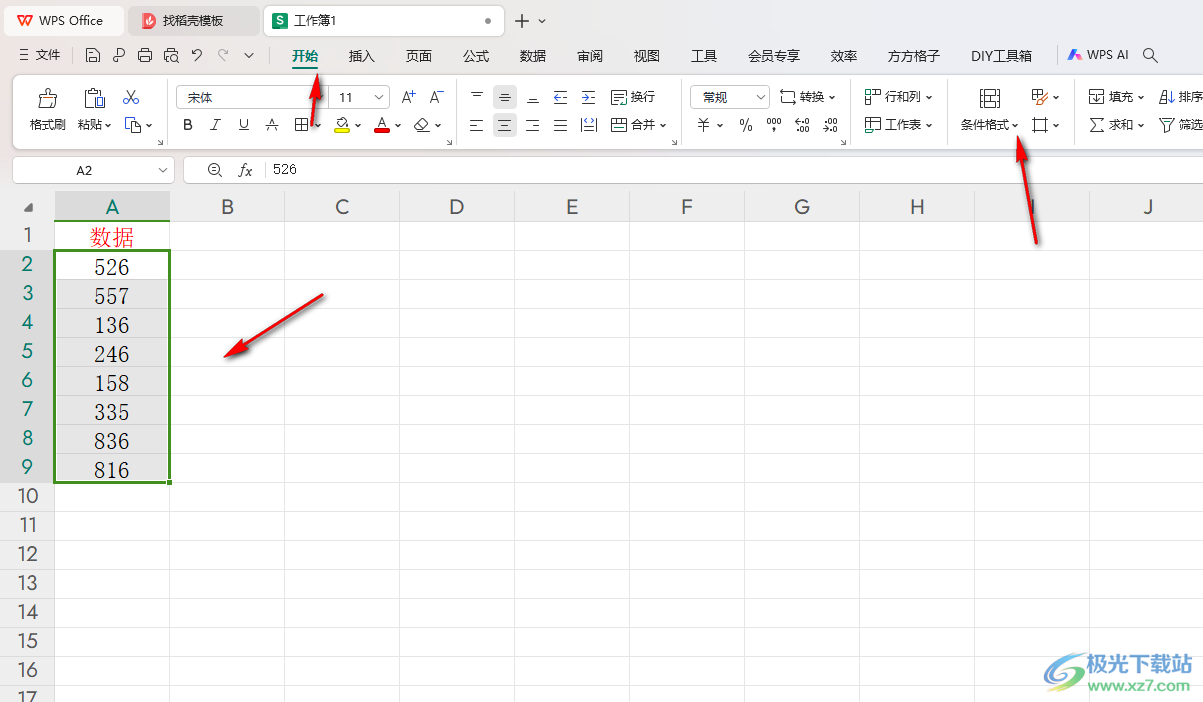
Task: Open Print Preview icon
Action: pos(171,56)
